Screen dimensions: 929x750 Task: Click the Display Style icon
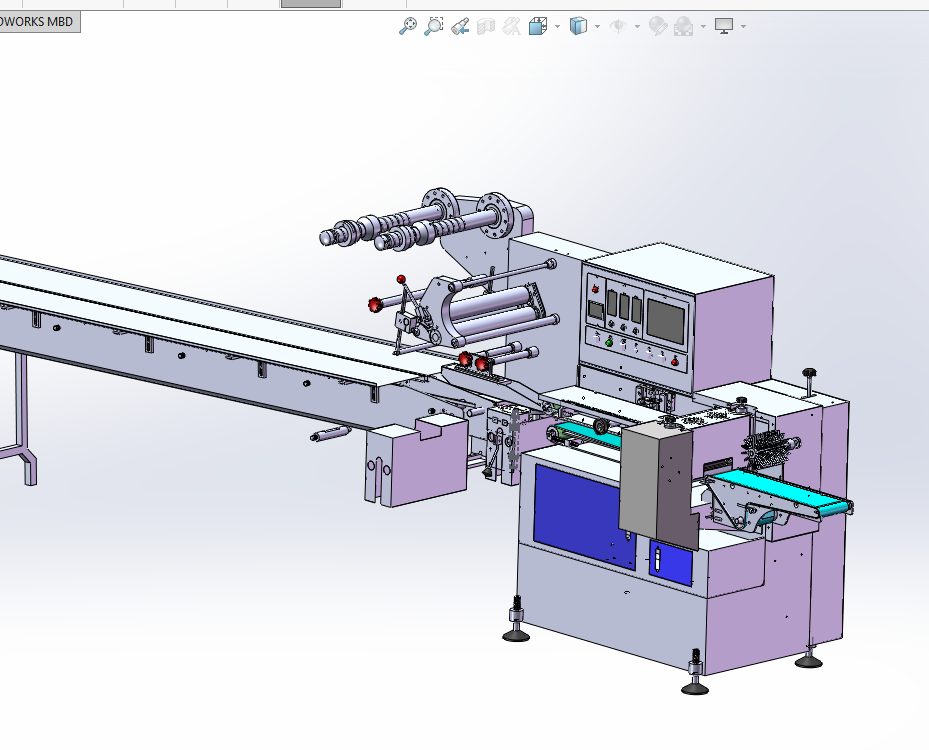pyautogui.click(x=578, y=26)
